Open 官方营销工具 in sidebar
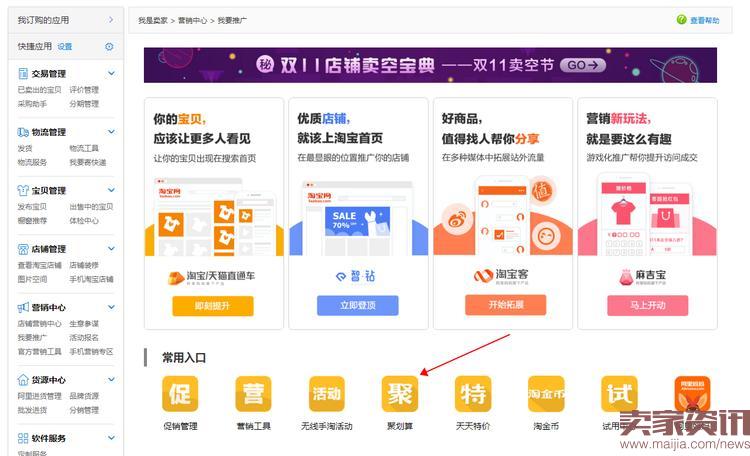Screen dimensions: 750x456 pos(39,351)
